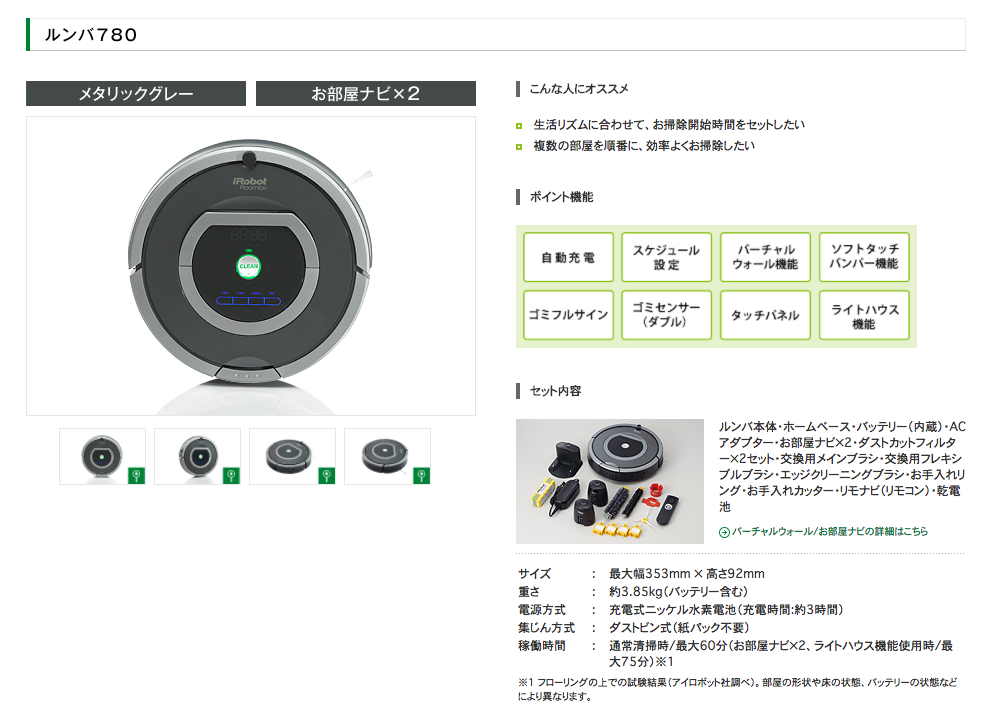Select the ゴミセンサー(ダブル) feature box
This screenshot has height=721, width=994.
pyautogui.click(x=666, y=315)
